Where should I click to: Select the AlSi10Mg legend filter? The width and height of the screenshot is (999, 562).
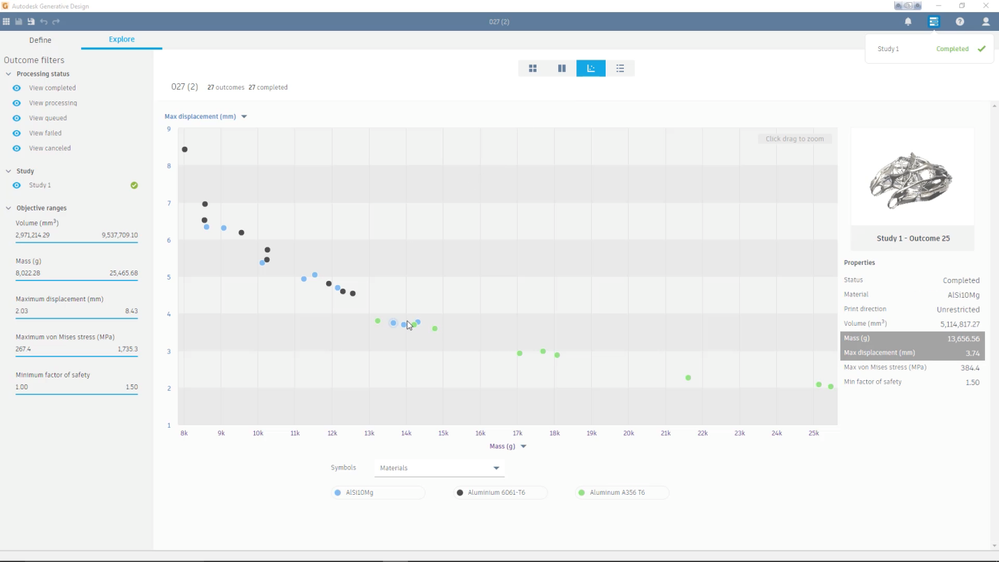(378, 493)
